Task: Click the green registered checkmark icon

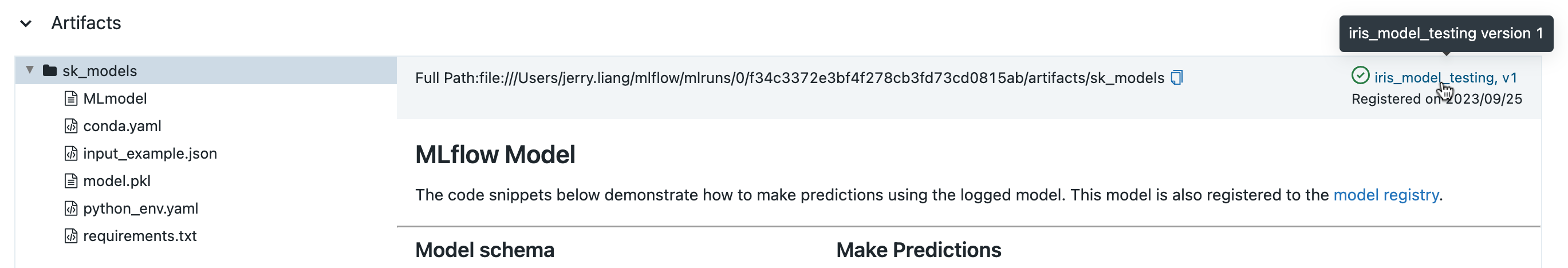Action: coord(1360,76)
